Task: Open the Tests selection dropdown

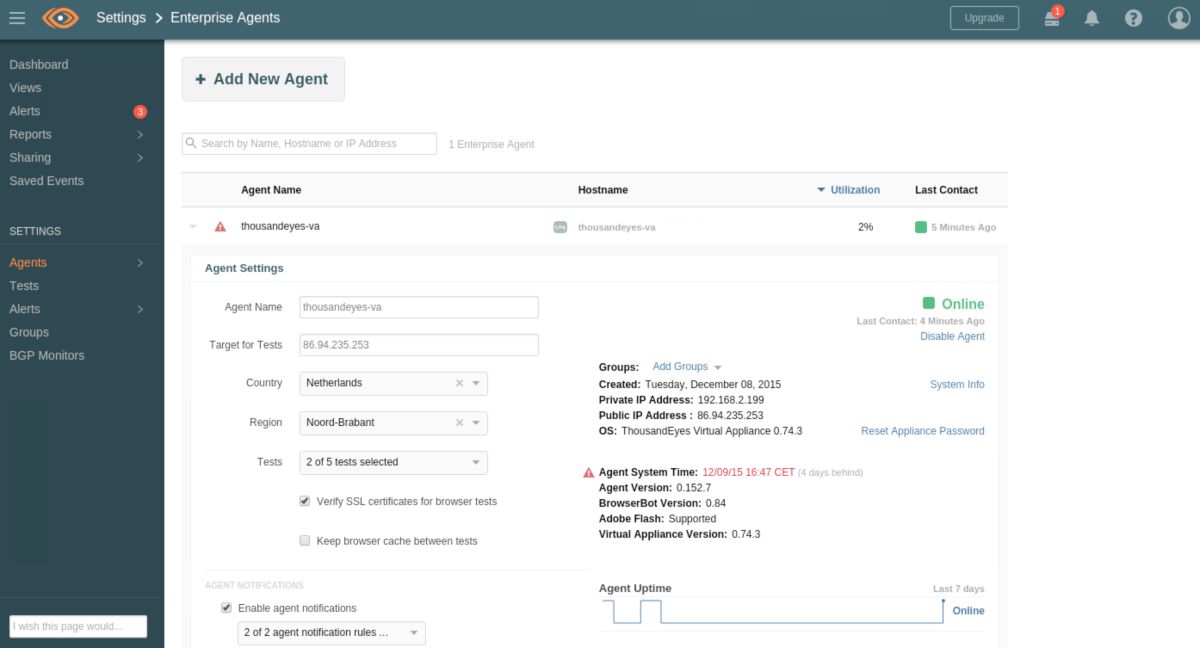Action: (393, 462)
